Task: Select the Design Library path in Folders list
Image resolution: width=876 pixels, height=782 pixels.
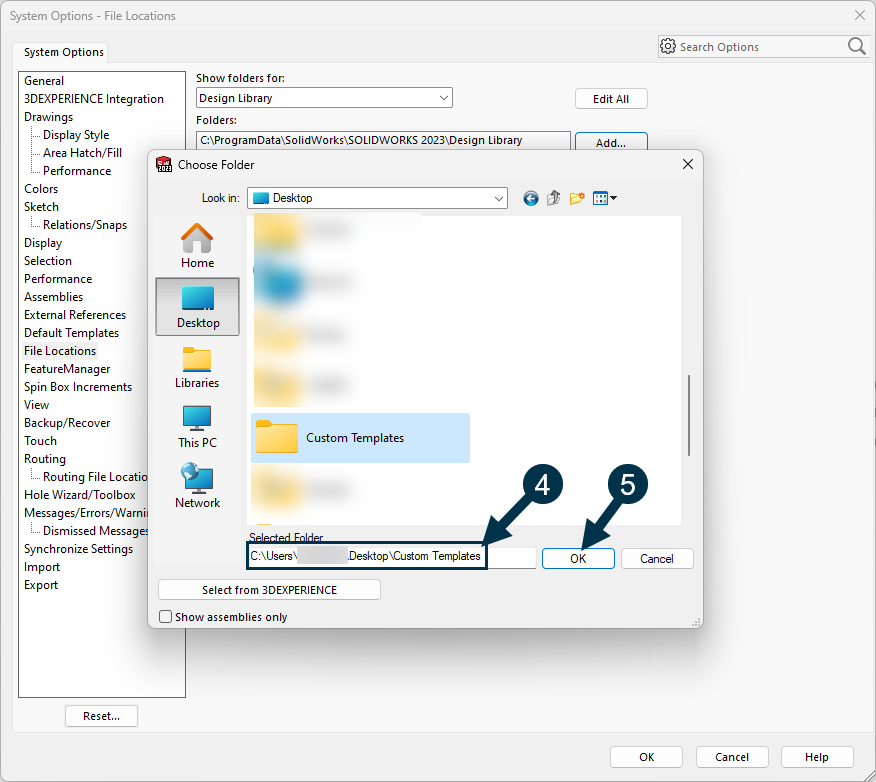Action: click(x=361, y=140)
